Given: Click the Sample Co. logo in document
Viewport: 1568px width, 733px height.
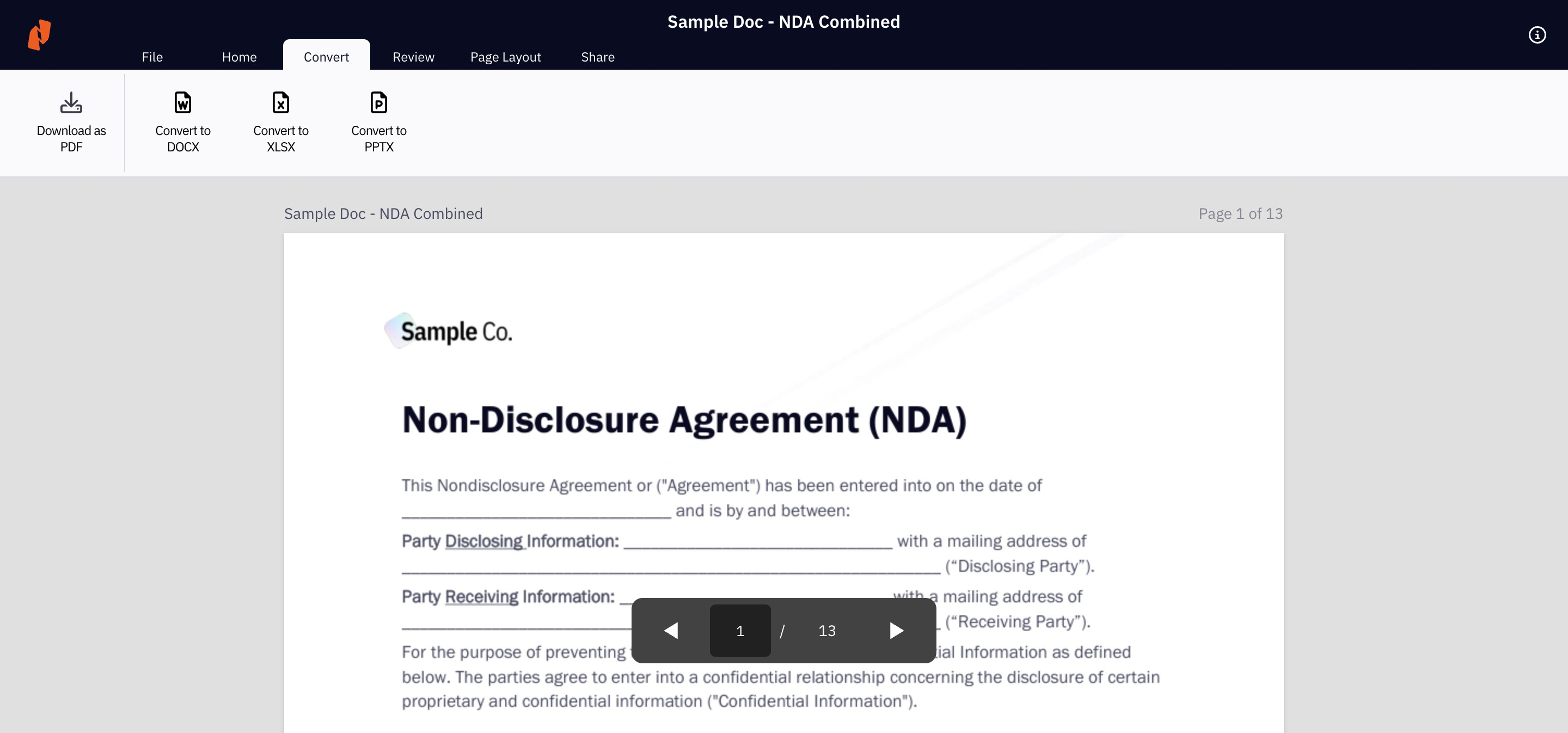Looking at the screenshot, I should click(x=449, y=331).
